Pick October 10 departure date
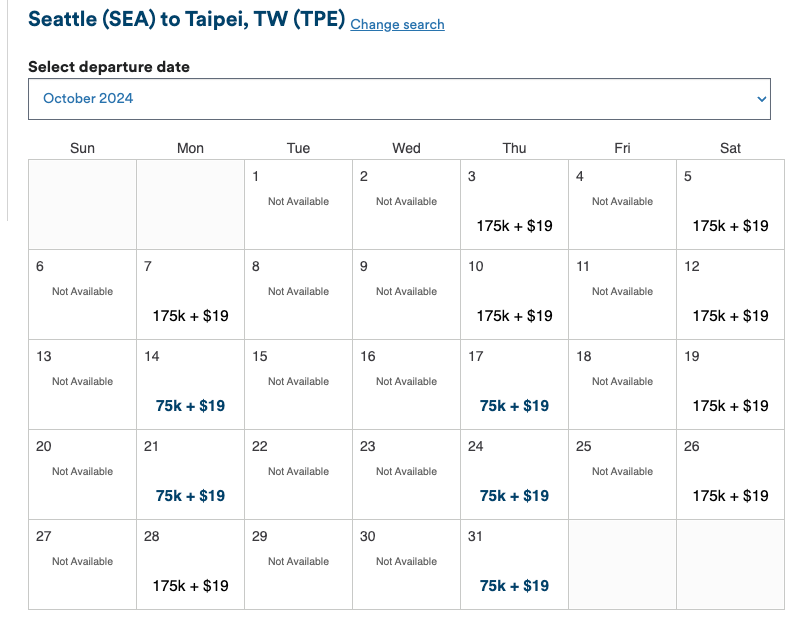808x630 pixels. pos(514,316)
